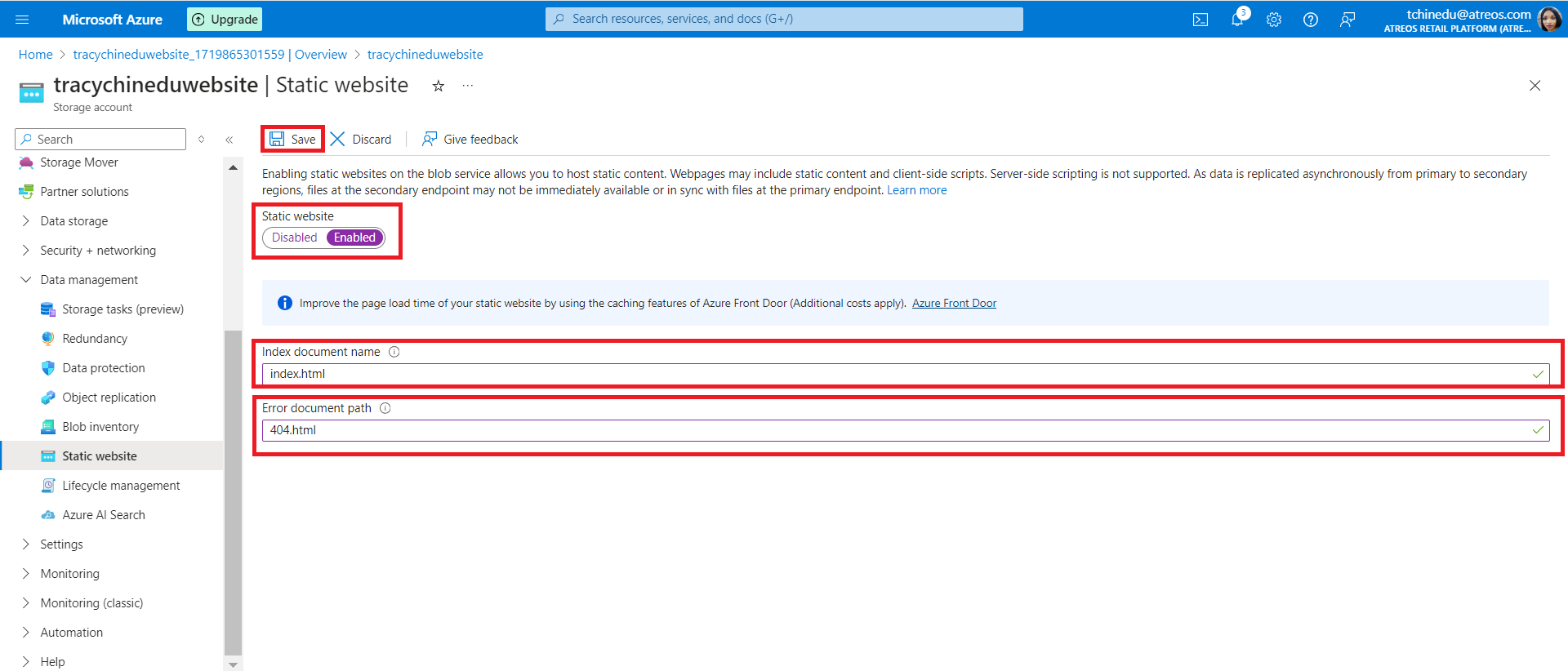Click the Blob inventory icon
This screenshot has height=671, width=1568.
48,427
